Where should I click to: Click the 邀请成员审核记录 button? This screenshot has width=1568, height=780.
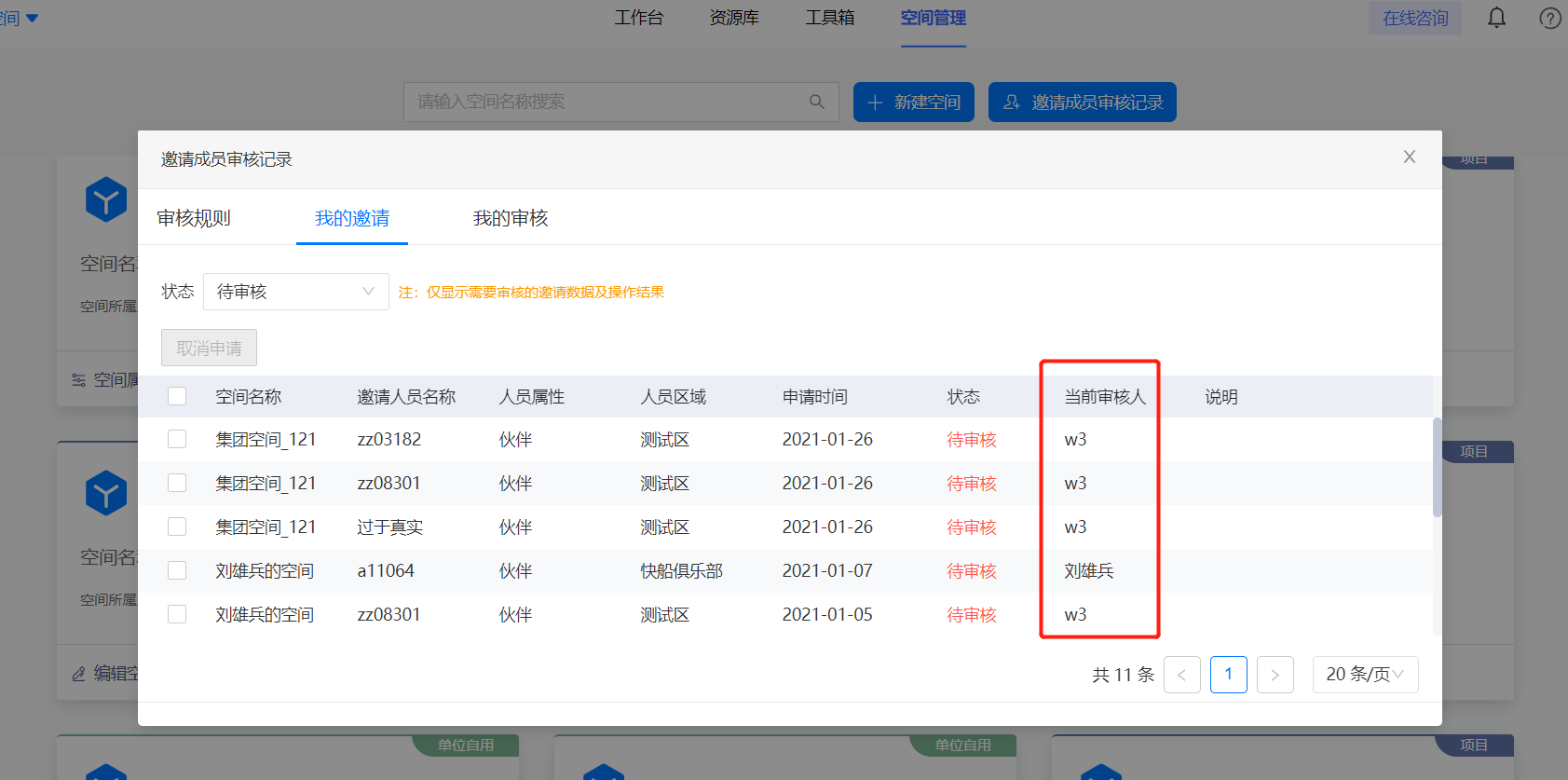(x=1083, y=102)
